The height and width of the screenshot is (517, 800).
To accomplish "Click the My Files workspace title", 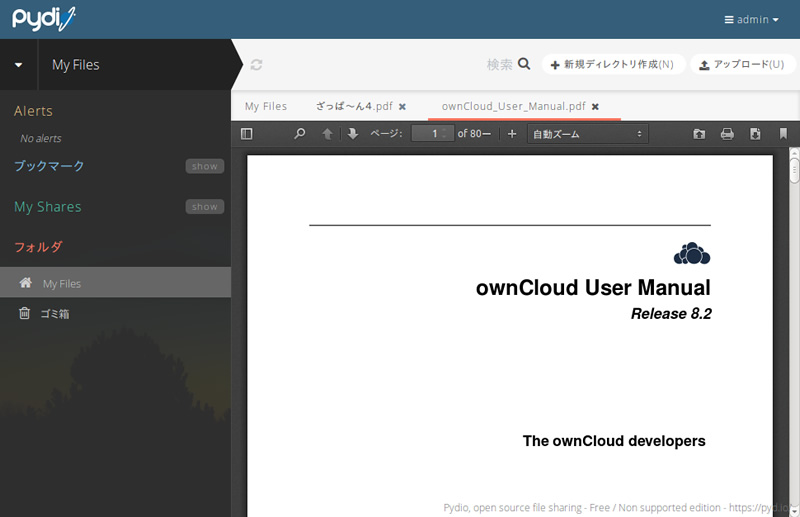I will pyautogui.click(x=76, y=65).
